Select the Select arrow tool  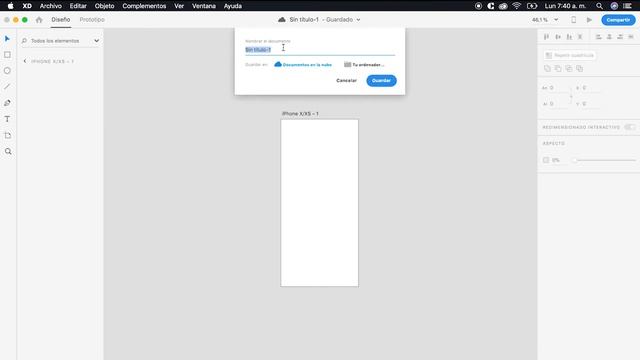7,39
